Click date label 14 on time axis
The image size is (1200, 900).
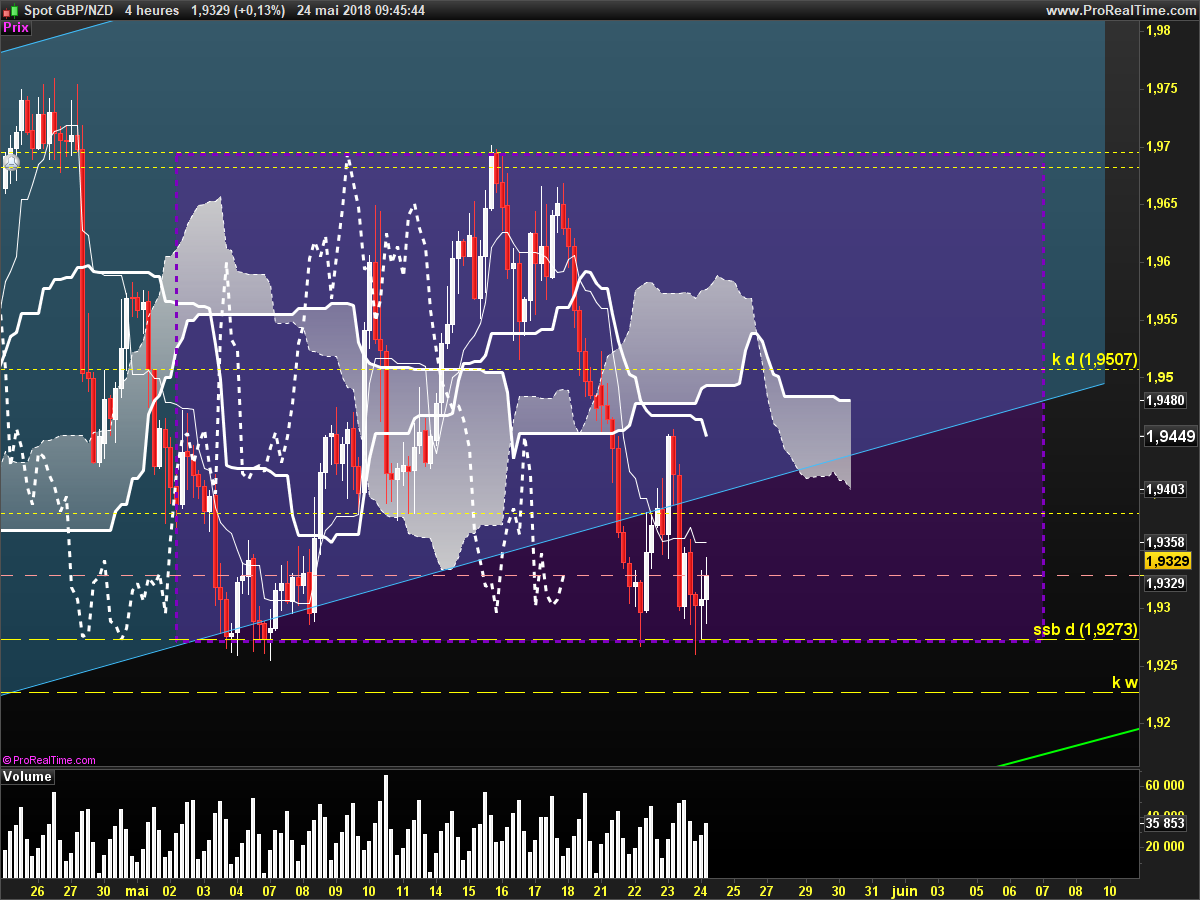(x=435, y=889)
